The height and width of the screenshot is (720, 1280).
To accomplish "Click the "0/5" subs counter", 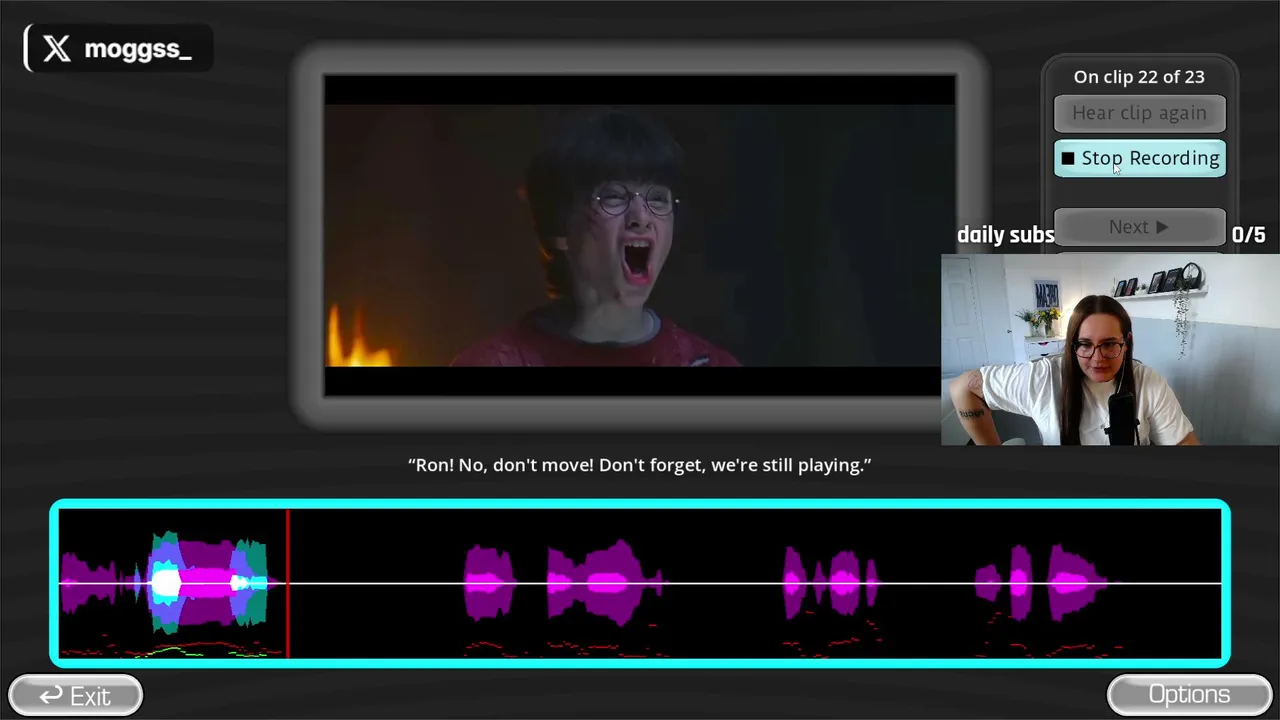I will [1248, 235].
